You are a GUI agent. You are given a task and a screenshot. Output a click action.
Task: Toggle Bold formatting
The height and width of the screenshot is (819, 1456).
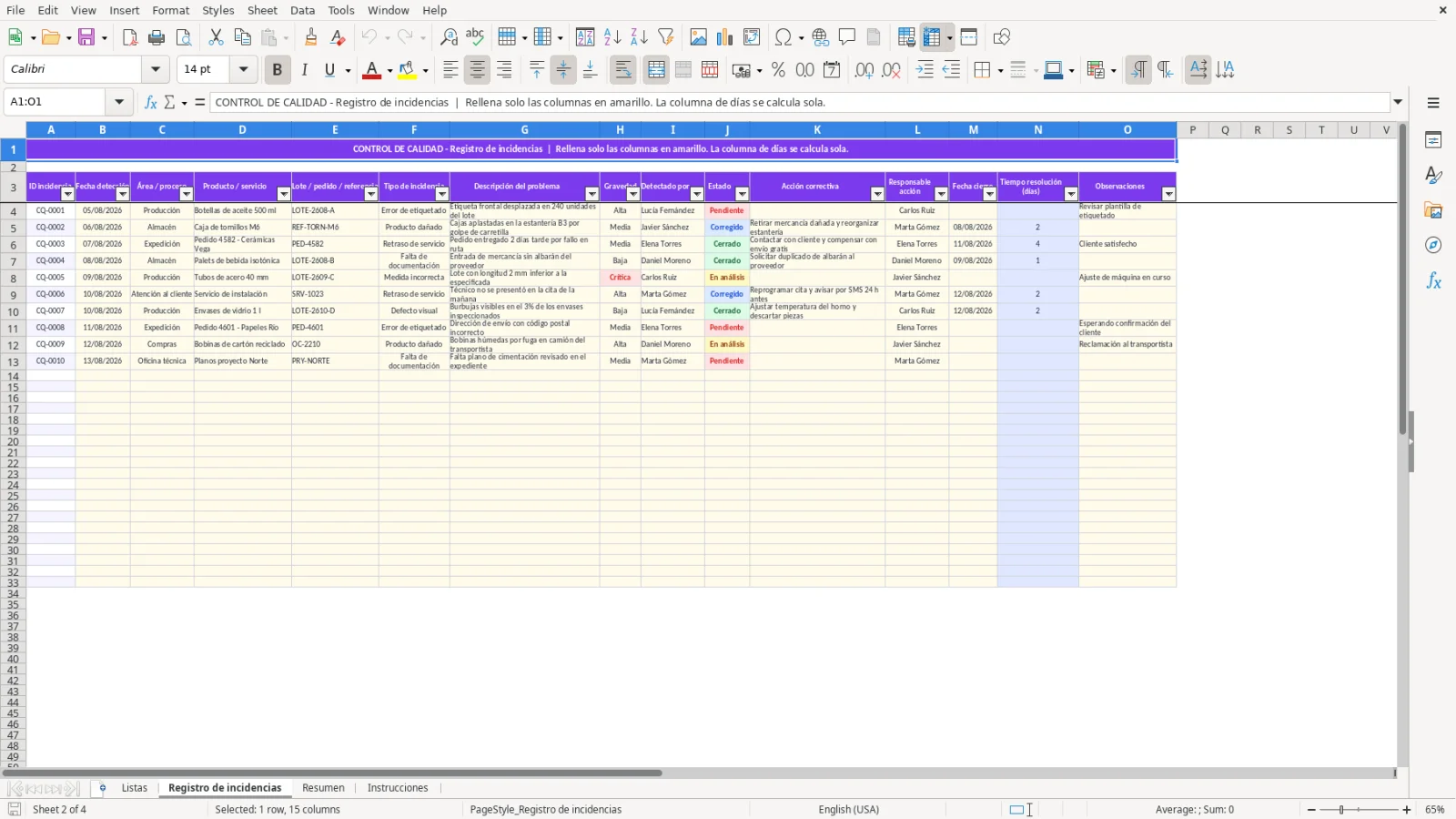(278, 70)
